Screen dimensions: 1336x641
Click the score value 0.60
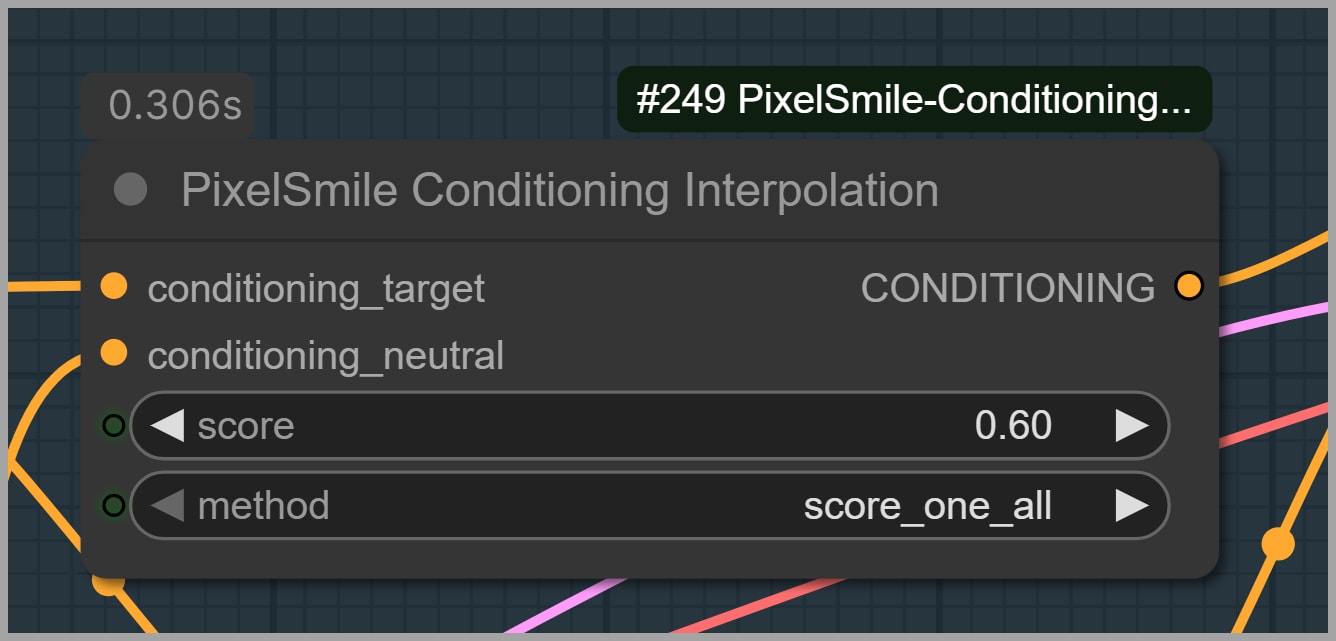[1012, 426]
